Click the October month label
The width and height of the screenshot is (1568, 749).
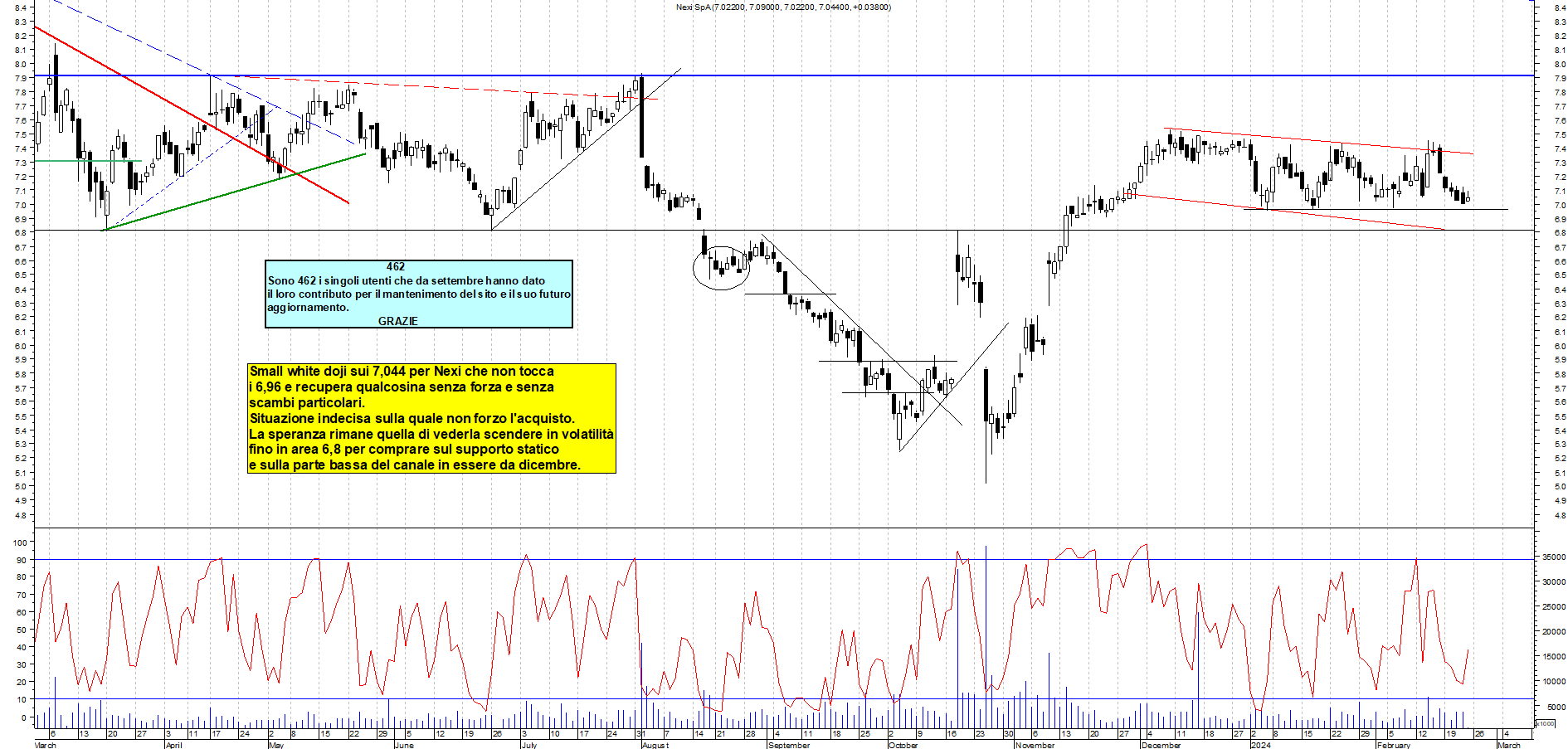click(903, 745)
